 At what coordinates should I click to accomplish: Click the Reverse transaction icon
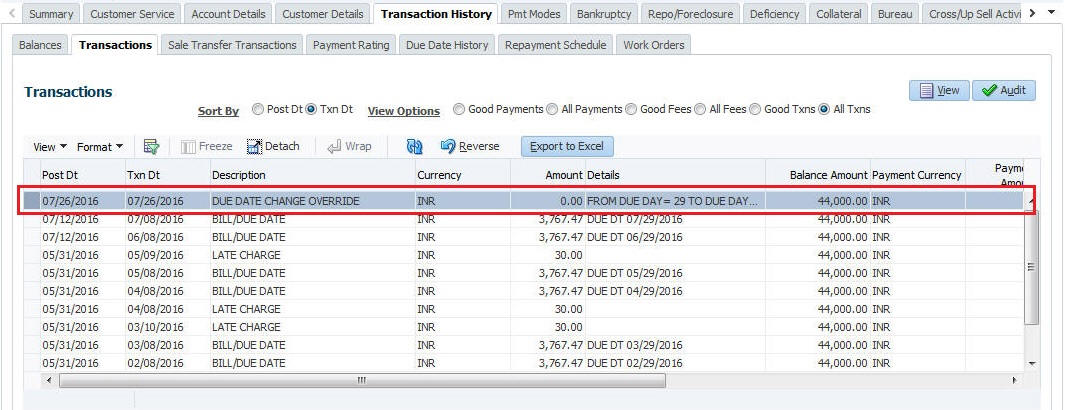[448, 146]
